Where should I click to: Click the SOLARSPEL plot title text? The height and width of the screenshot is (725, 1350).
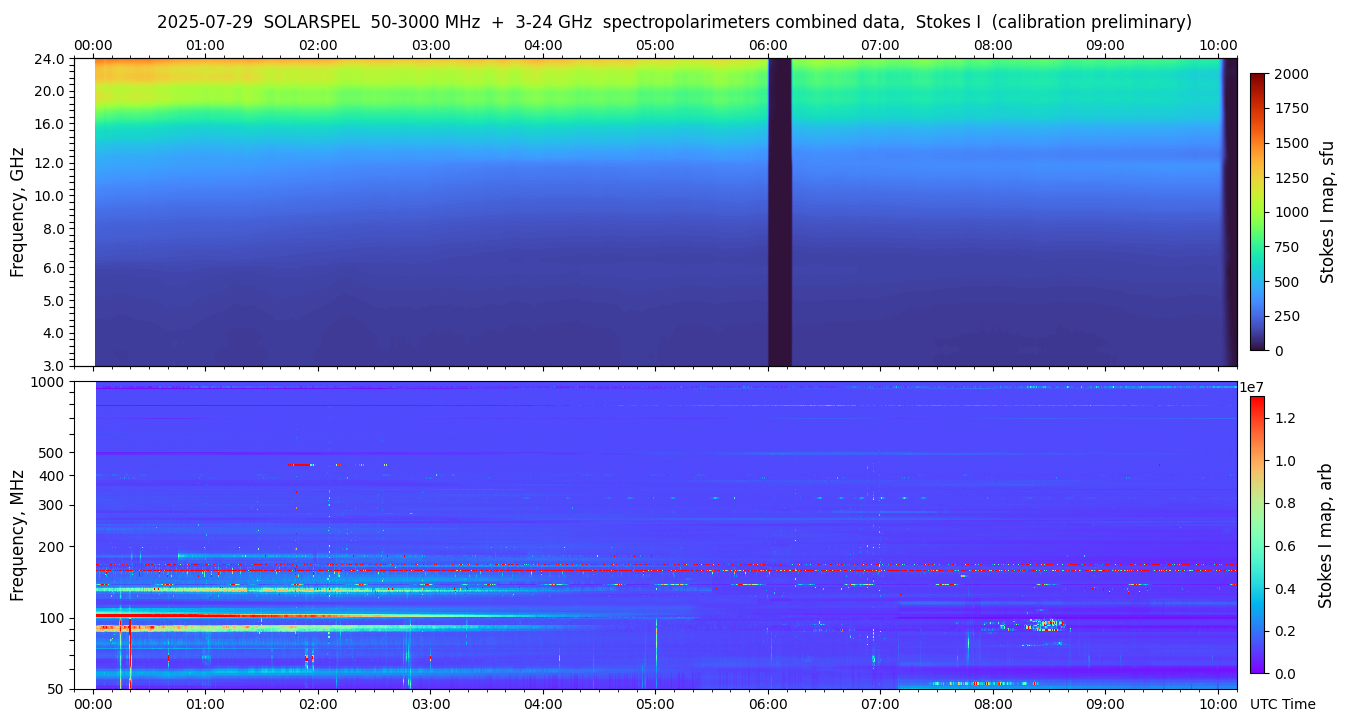point(674,22)
